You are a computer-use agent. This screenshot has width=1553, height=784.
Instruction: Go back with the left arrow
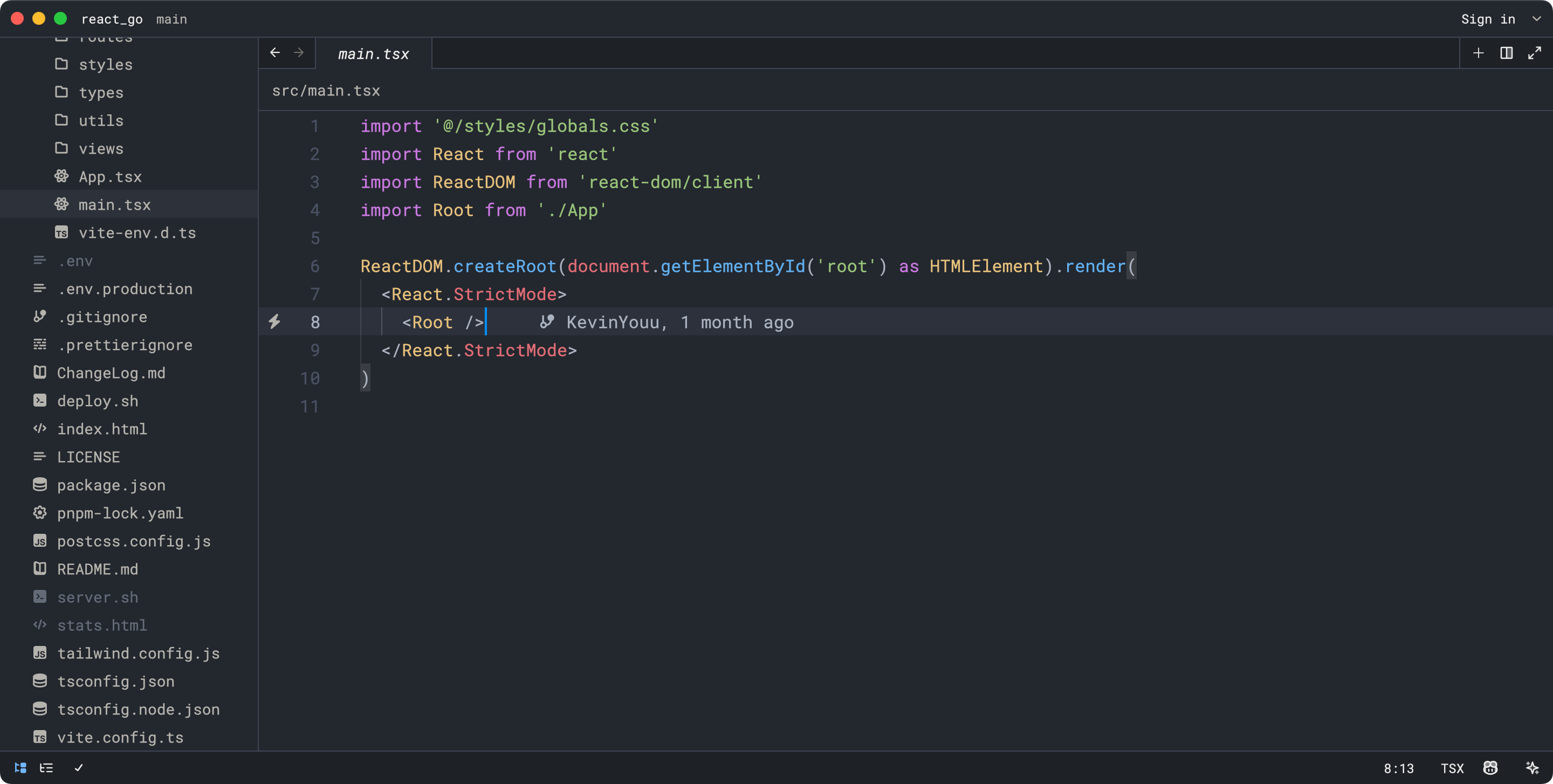pos(275,53)
